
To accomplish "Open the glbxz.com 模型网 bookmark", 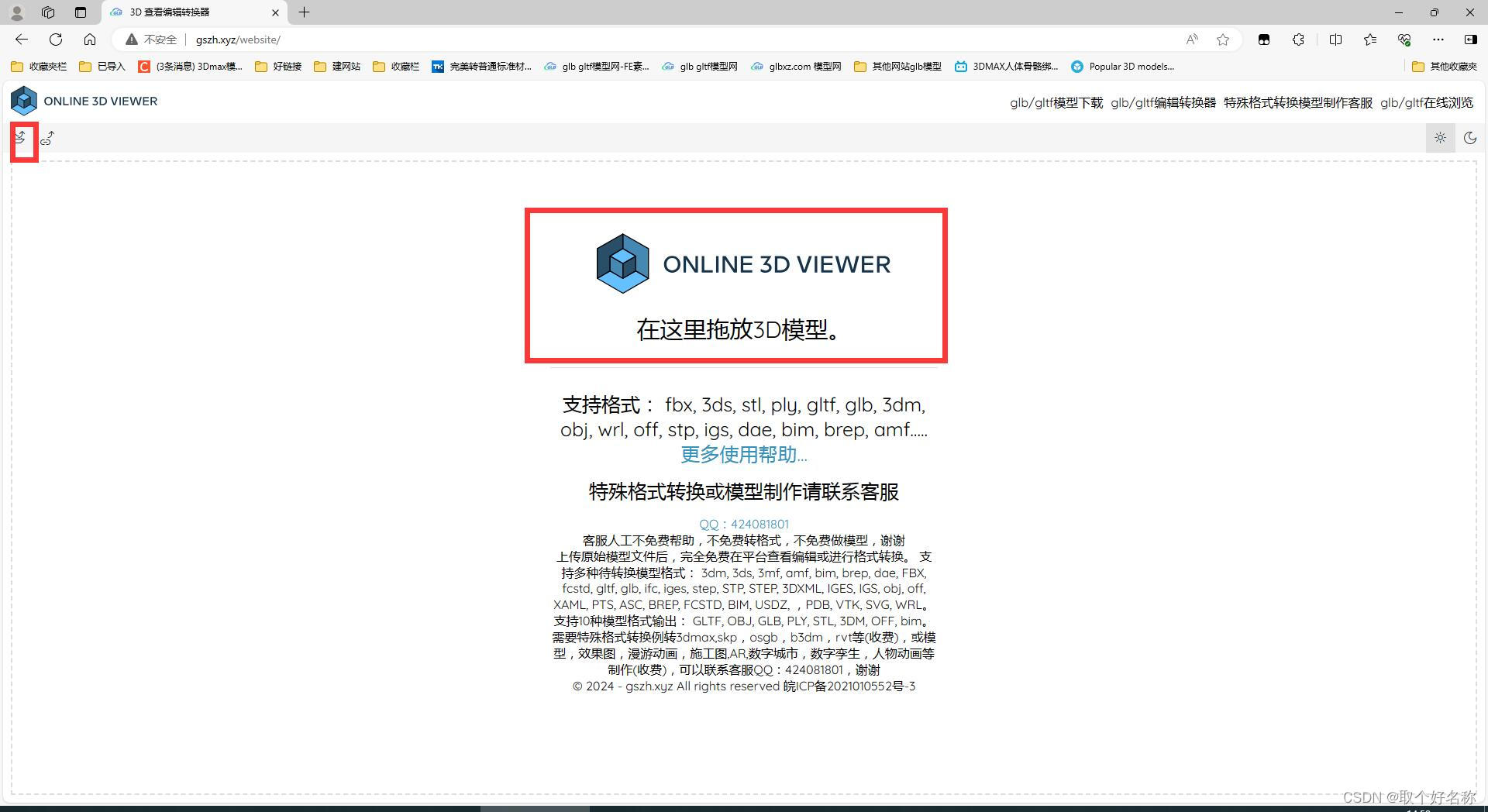I will (796, 67).
